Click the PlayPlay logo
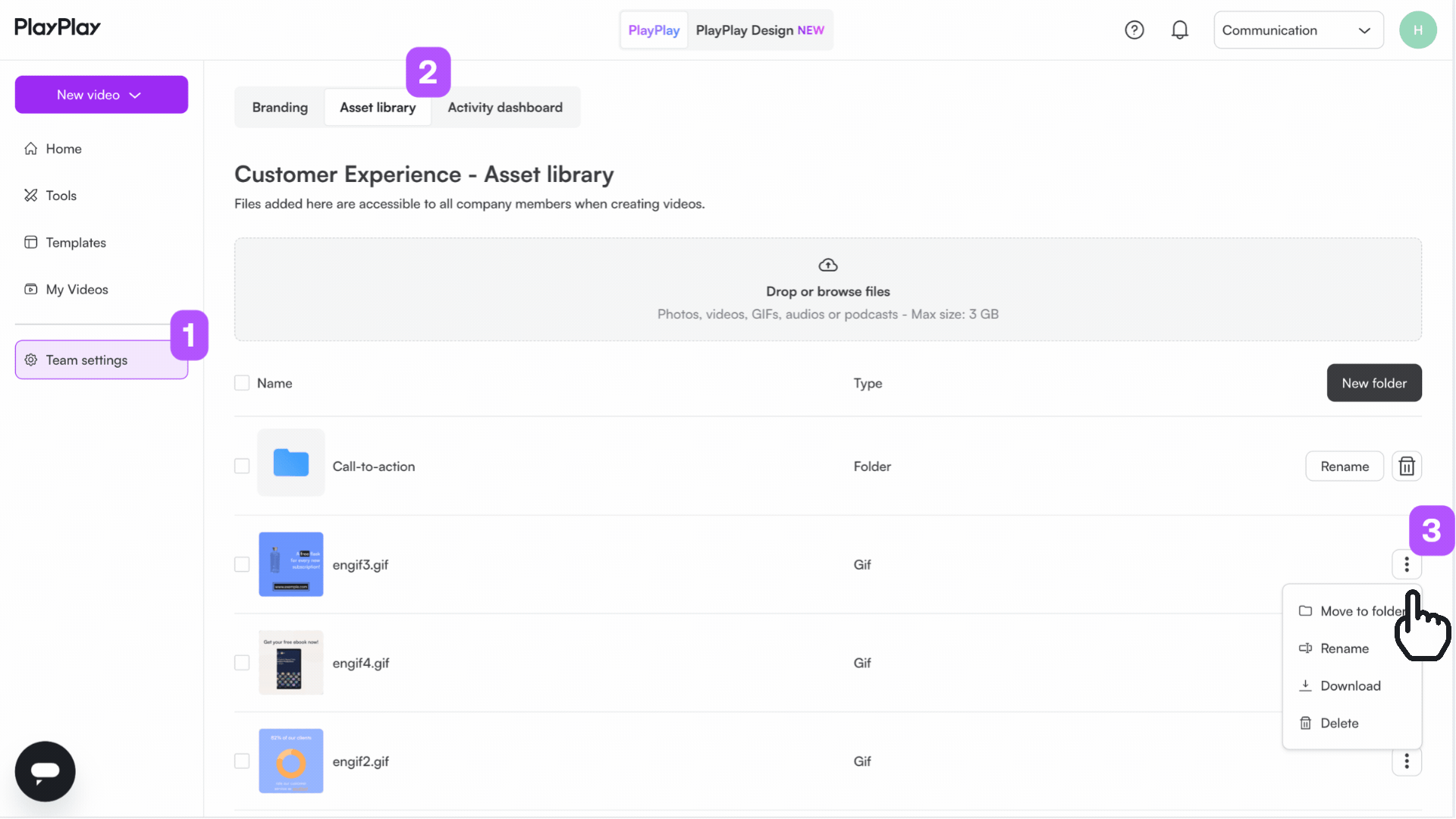 click(58, 27)
